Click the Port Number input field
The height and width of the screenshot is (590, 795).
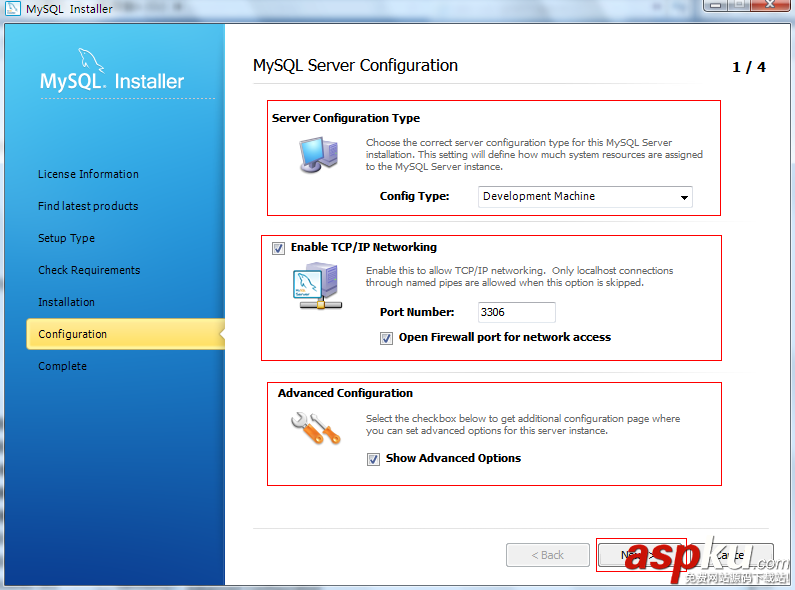click(517, 312)
